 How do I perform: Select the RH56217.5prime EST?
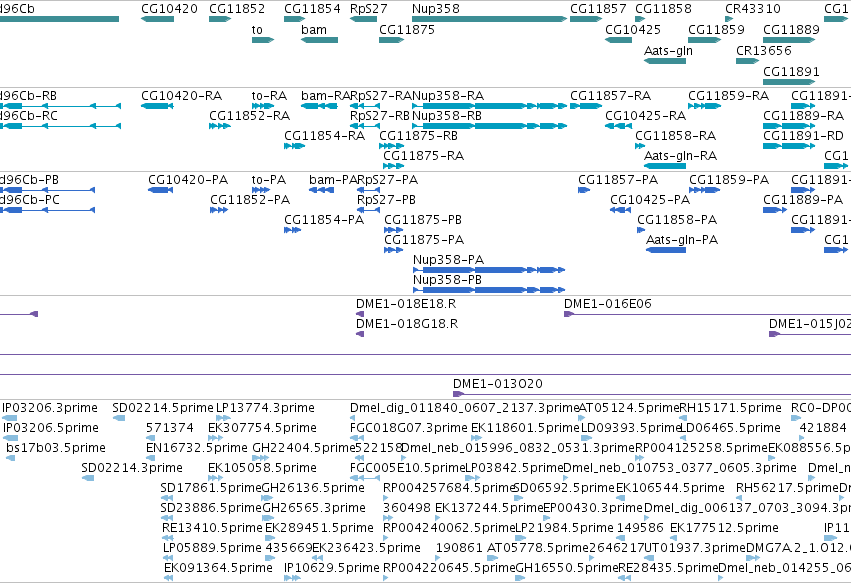[x=741, y=498]
